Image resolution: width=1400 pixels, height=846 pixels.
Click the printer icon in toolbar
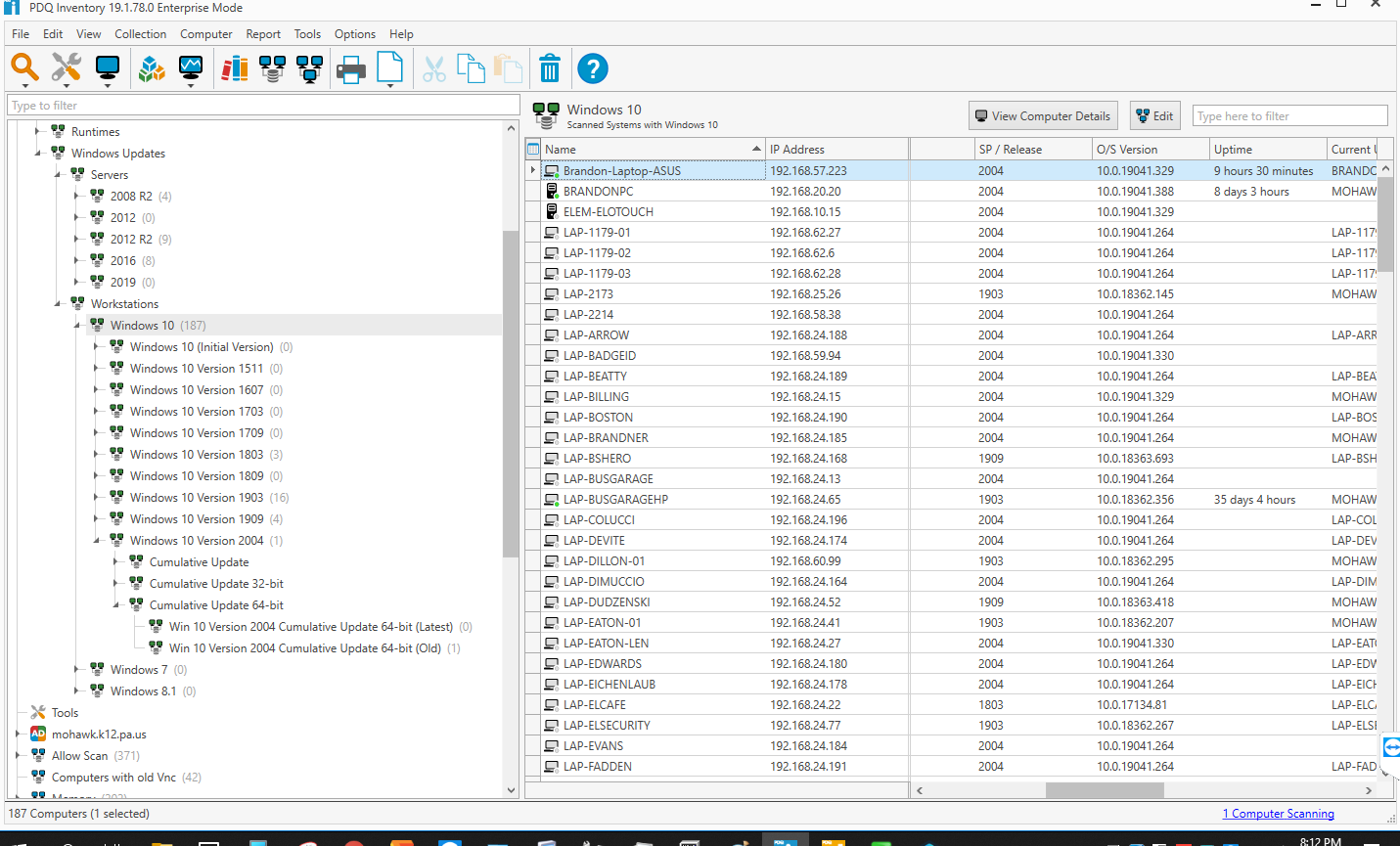pyautogui.click(x=350, y=69)
